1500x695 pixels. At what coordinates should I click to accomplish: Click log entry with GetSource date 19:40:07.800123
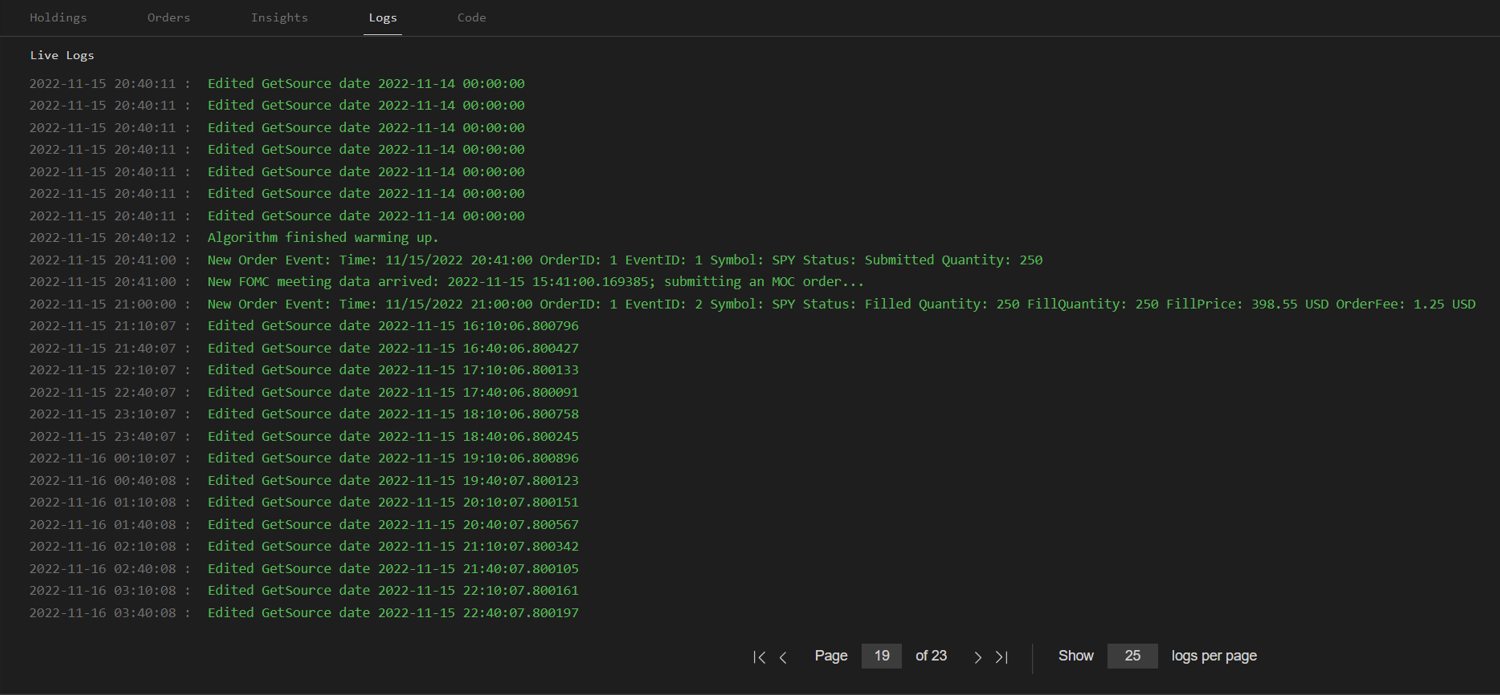pyautogui.click(x=393, y=480)
